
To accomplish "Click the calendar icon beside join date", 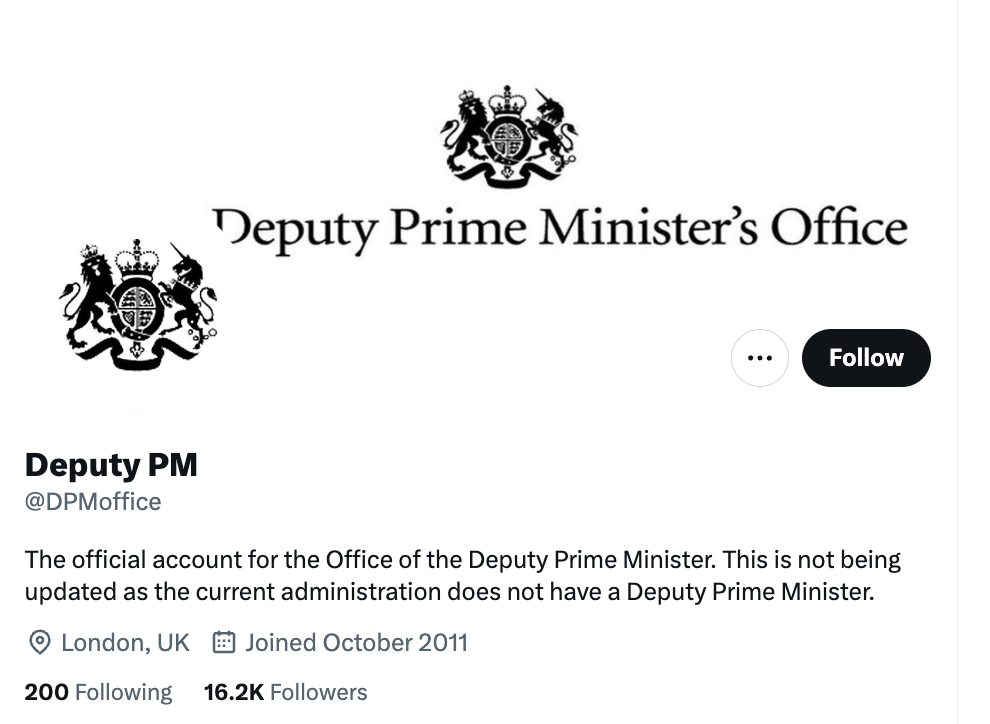I will pos(224,642).
